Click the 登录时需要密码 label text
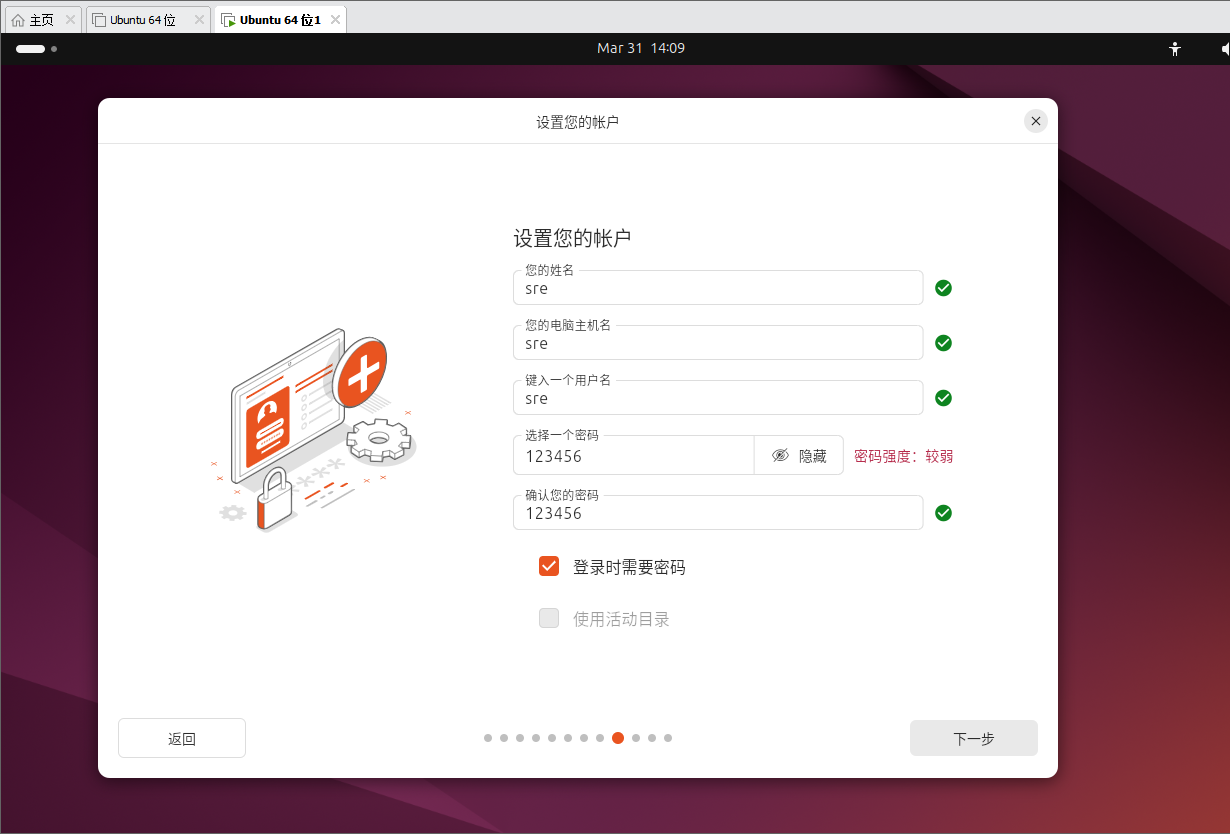Image resolution: width=1230 pixels, height=834 pixels. pyautogui.click(x=629, y=567)
